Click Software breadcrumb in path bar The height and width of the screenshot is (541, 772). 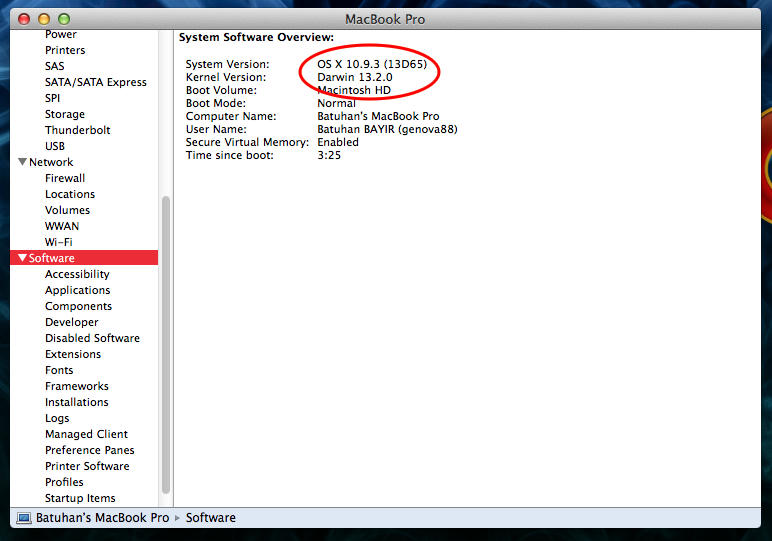coord(210,518)
